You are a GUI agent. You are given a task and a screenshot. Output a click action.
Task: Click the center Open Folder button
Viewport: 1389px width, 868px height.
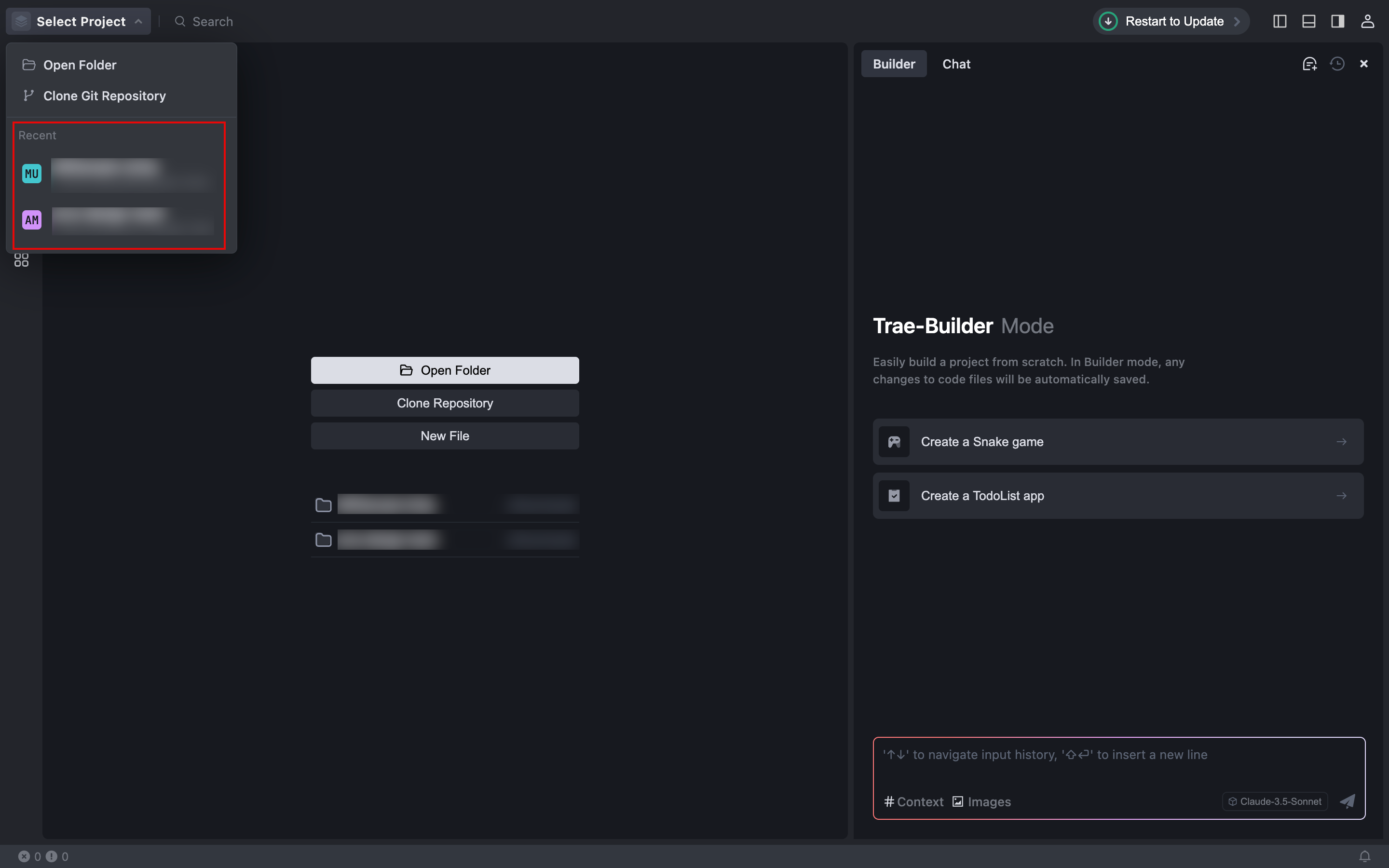coord(445,370)
